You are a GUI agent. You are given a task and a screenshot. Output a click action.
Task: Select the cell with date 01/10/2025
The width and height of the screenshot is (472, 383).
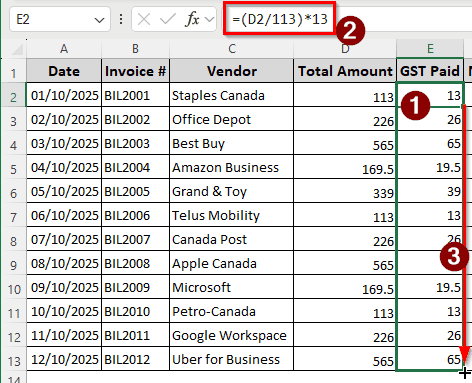[64, 95]
